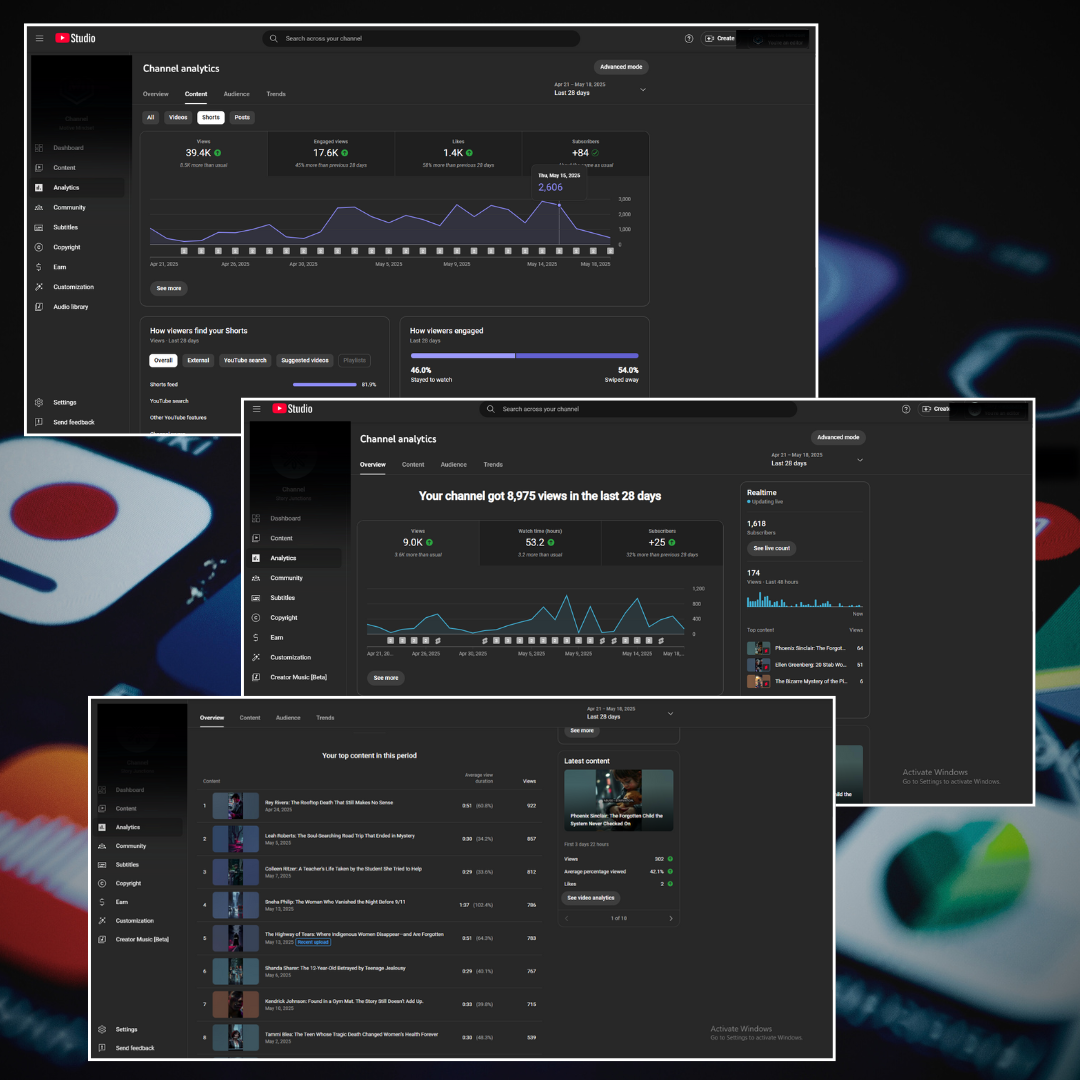Click the May 15 data point on Shorts chart
The width and height of the screenshot is (1080, 1080).
tap(559, 206)
